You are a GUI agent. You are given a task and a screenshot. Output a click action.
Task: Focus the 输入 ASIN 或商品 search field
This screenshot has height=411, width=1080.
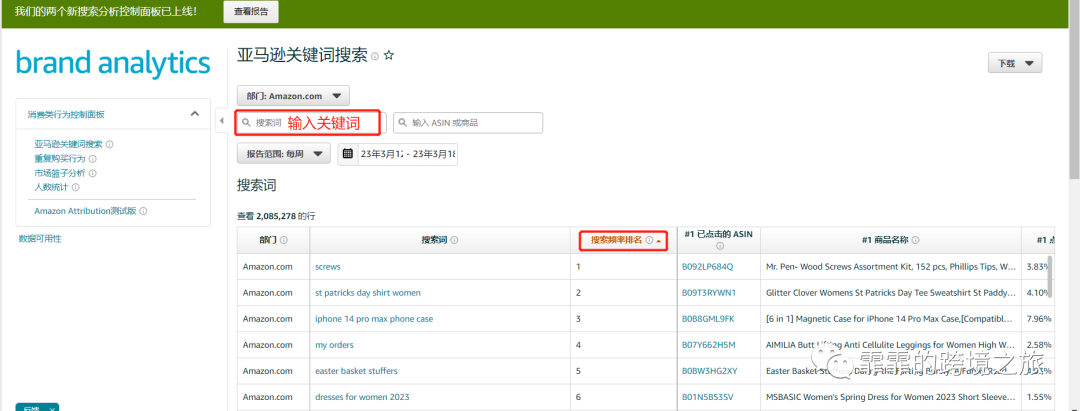[468, 123]
